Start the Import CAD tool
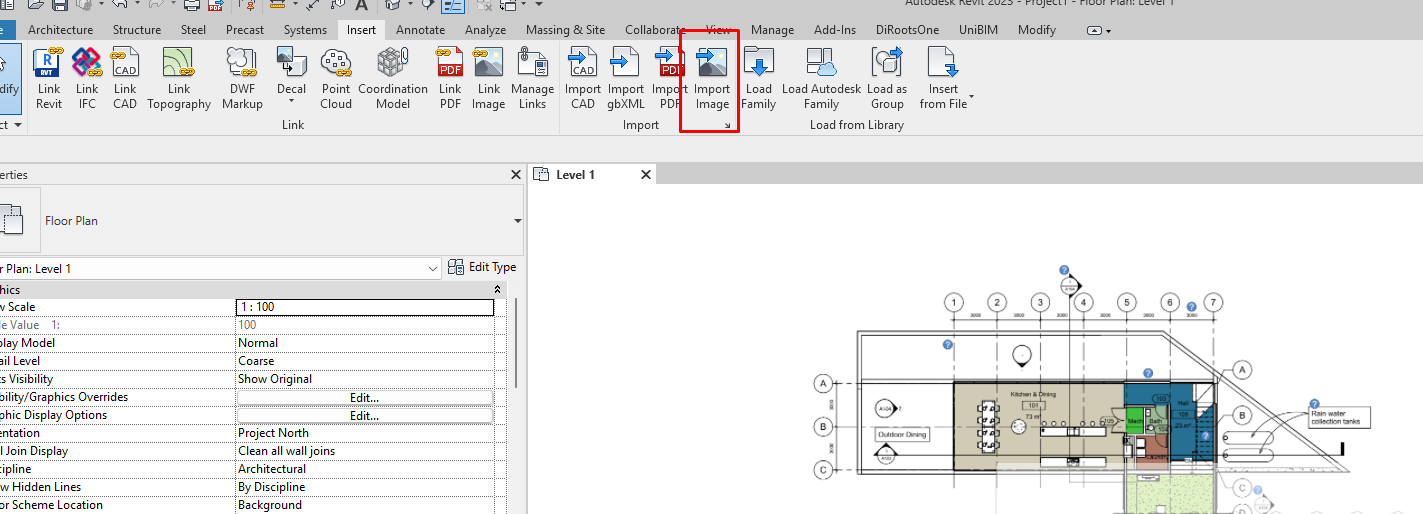The width and height of the screenshot is (1423, 514). (x=583, y=78)
